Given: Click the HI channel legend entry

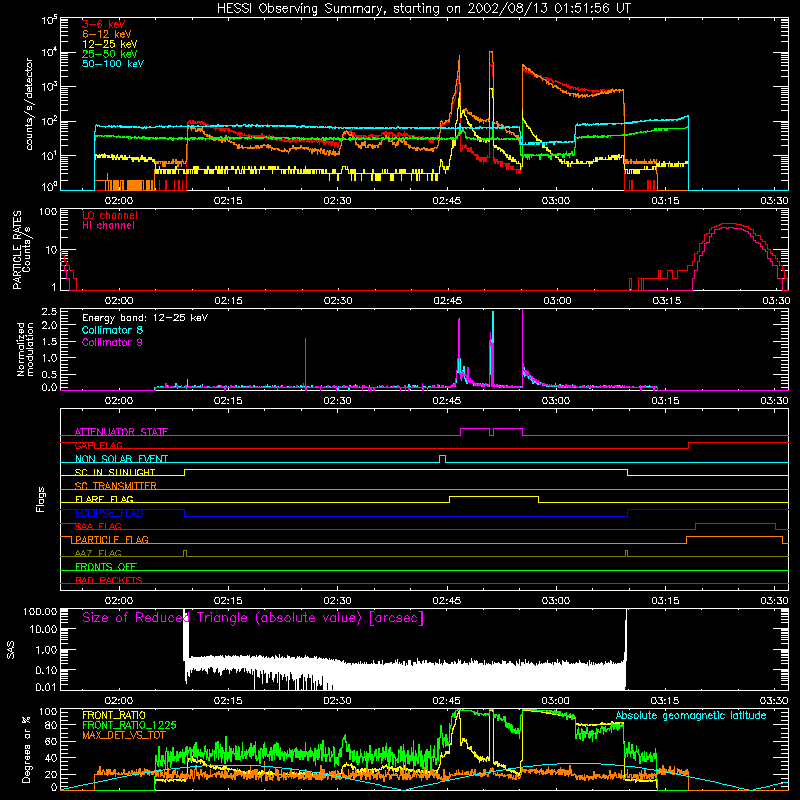Looking at the screenshot, I should tap(108, 226).
